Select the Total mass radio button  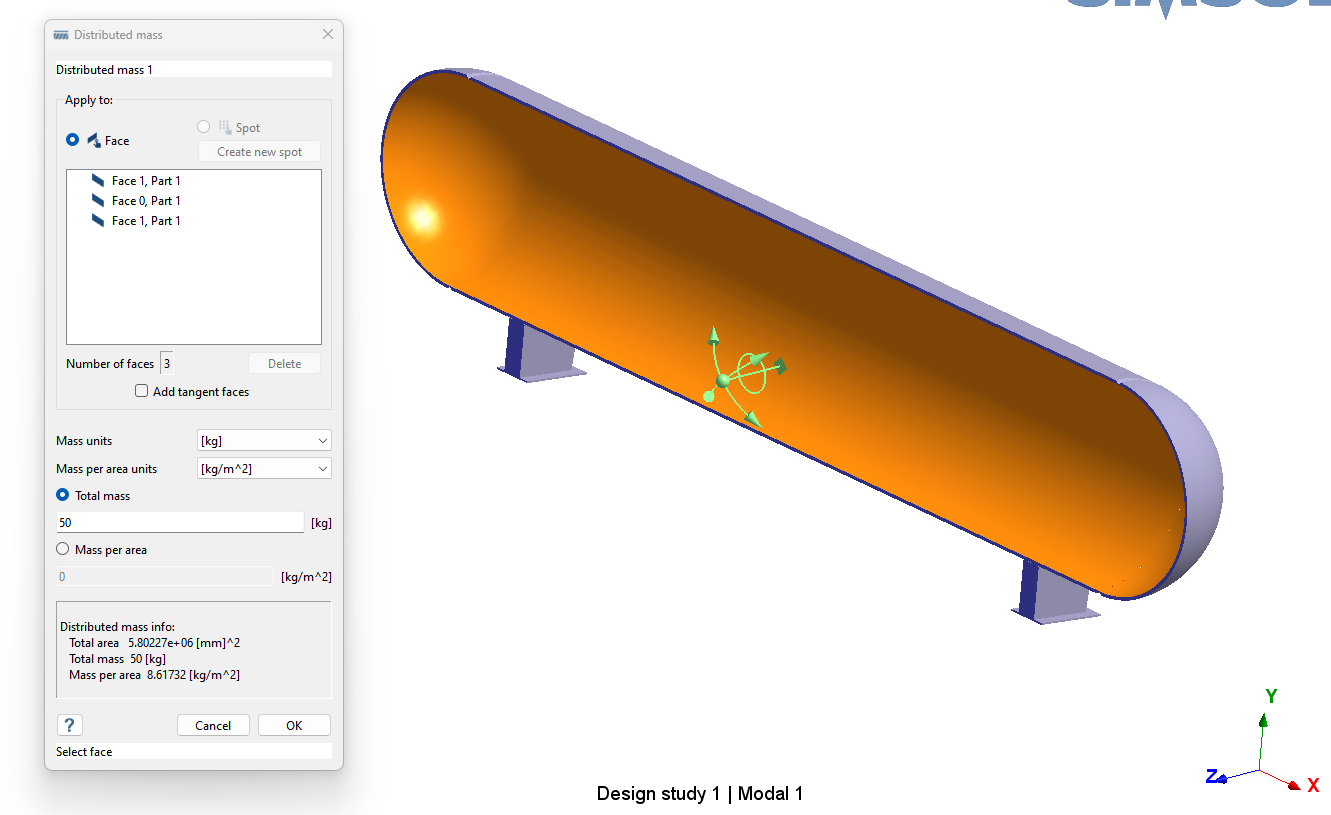(x=63, y=496)
